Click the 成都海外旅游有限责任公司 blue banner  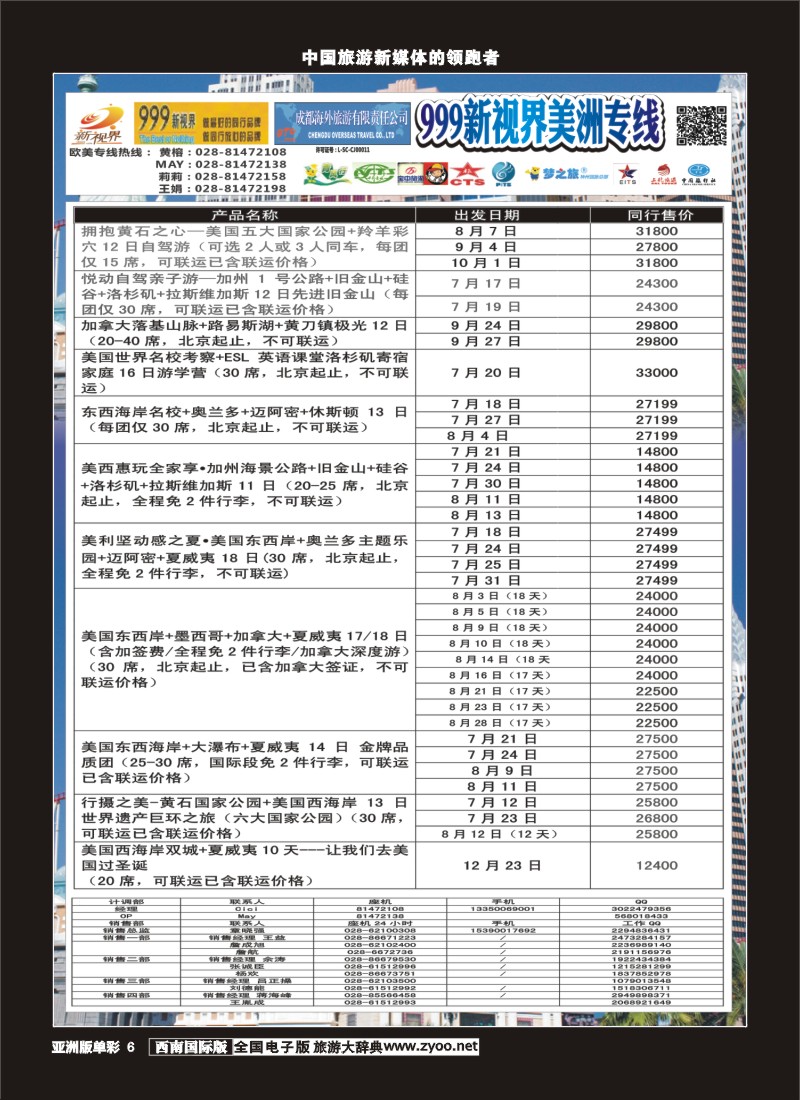click(342, 123)
